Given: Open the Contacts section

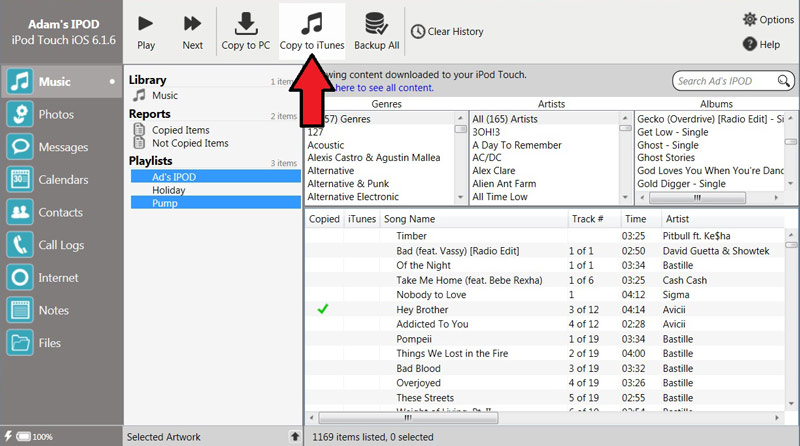Looking at the screenshot, I should (61, 212).
